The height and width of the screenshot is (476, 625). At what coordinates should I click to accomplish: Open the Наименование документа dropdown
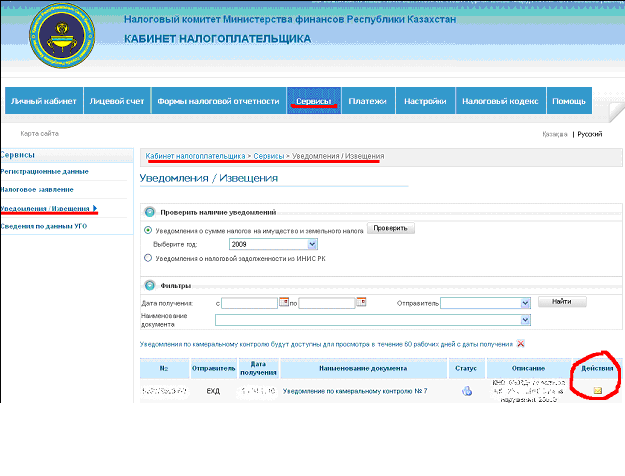(x=373, y=320)
